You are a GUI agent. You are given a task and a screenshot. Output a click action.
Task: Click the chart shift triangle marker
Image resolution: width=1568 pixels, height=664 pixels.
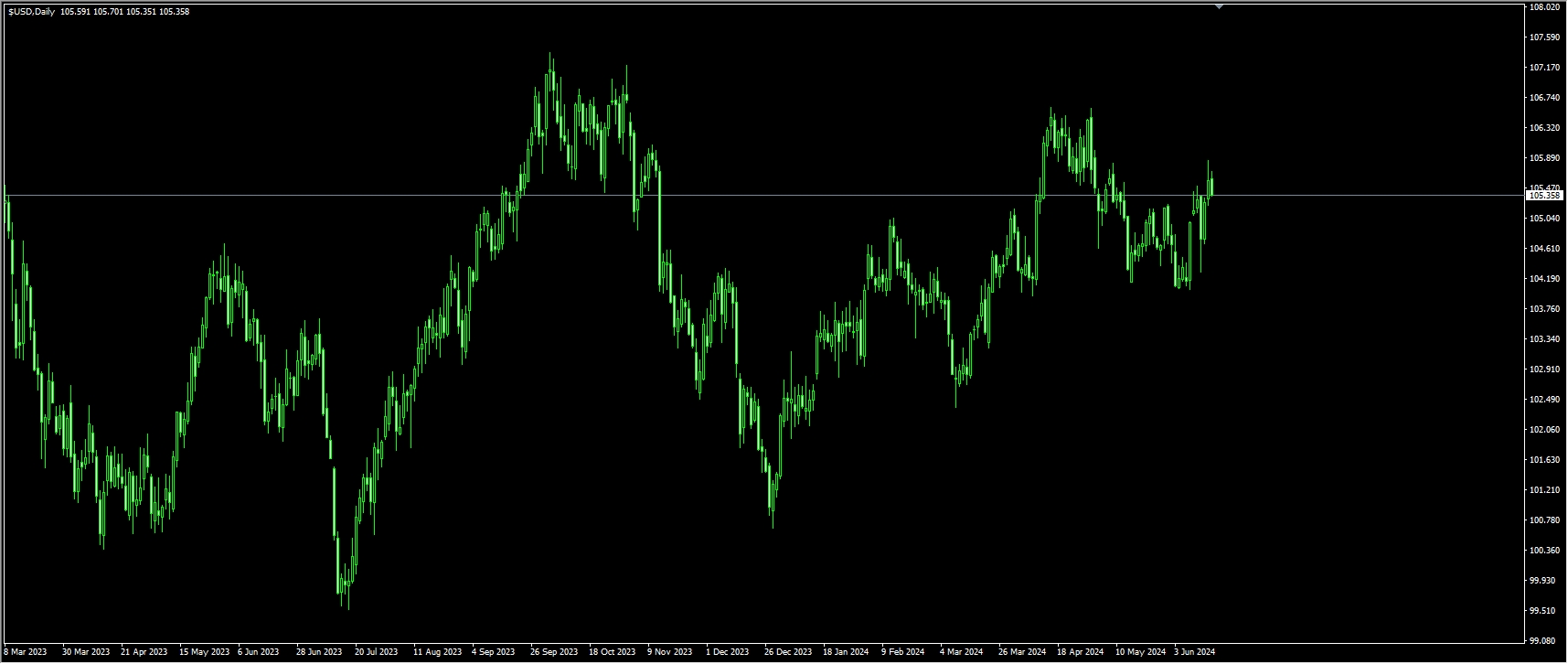pos(1219,6)
